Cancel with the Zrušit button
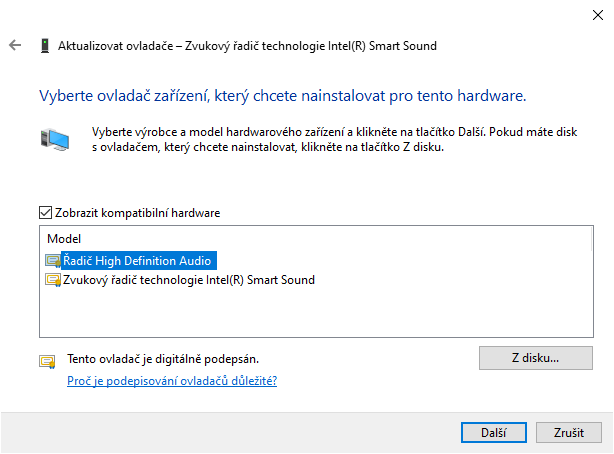The height and width of the screenshot is (454, 614). (x=569, y=432)
